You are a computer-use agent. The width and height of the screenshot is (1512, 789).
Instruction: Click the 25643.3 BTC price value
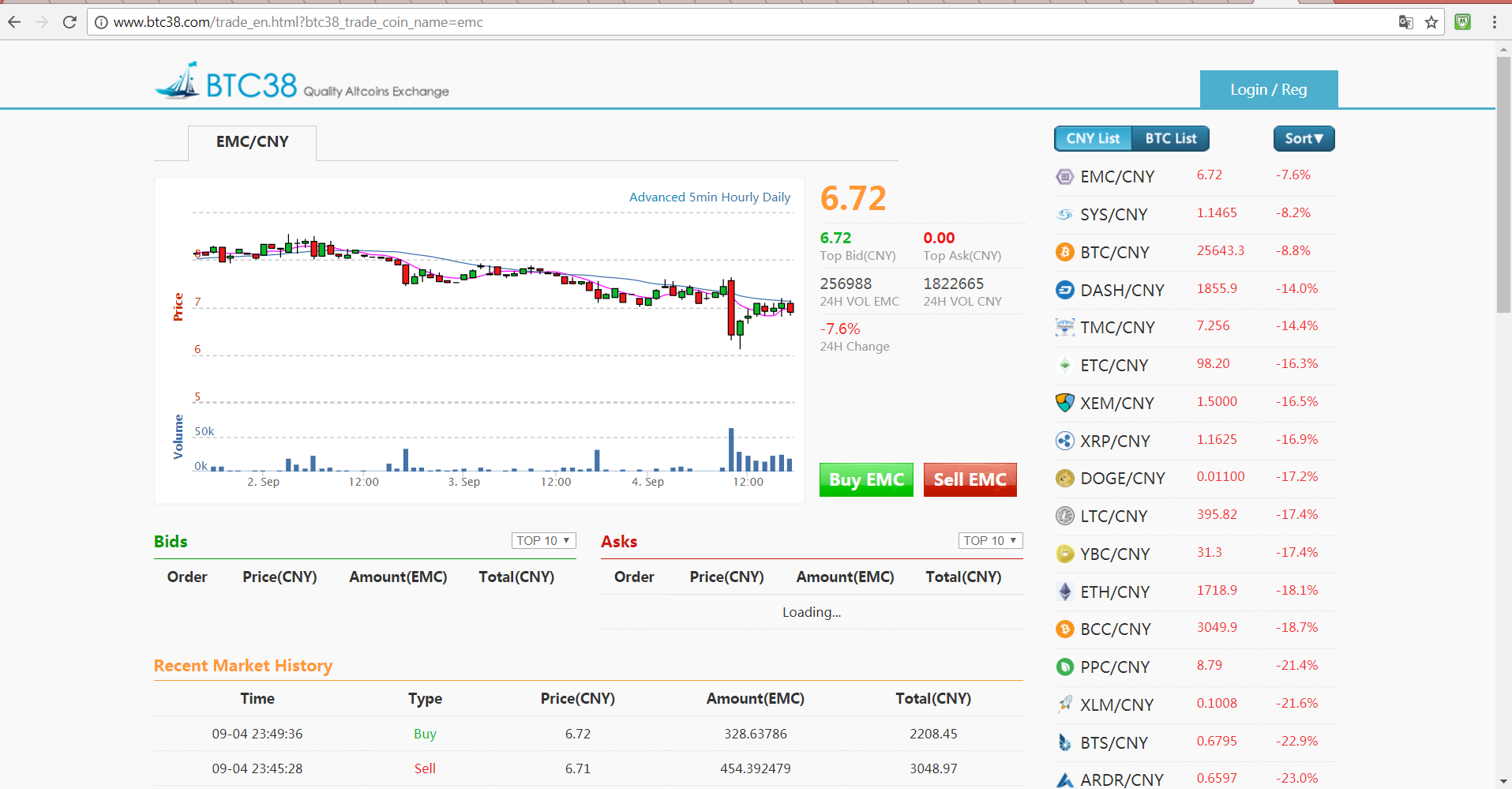coord(1220,251)
